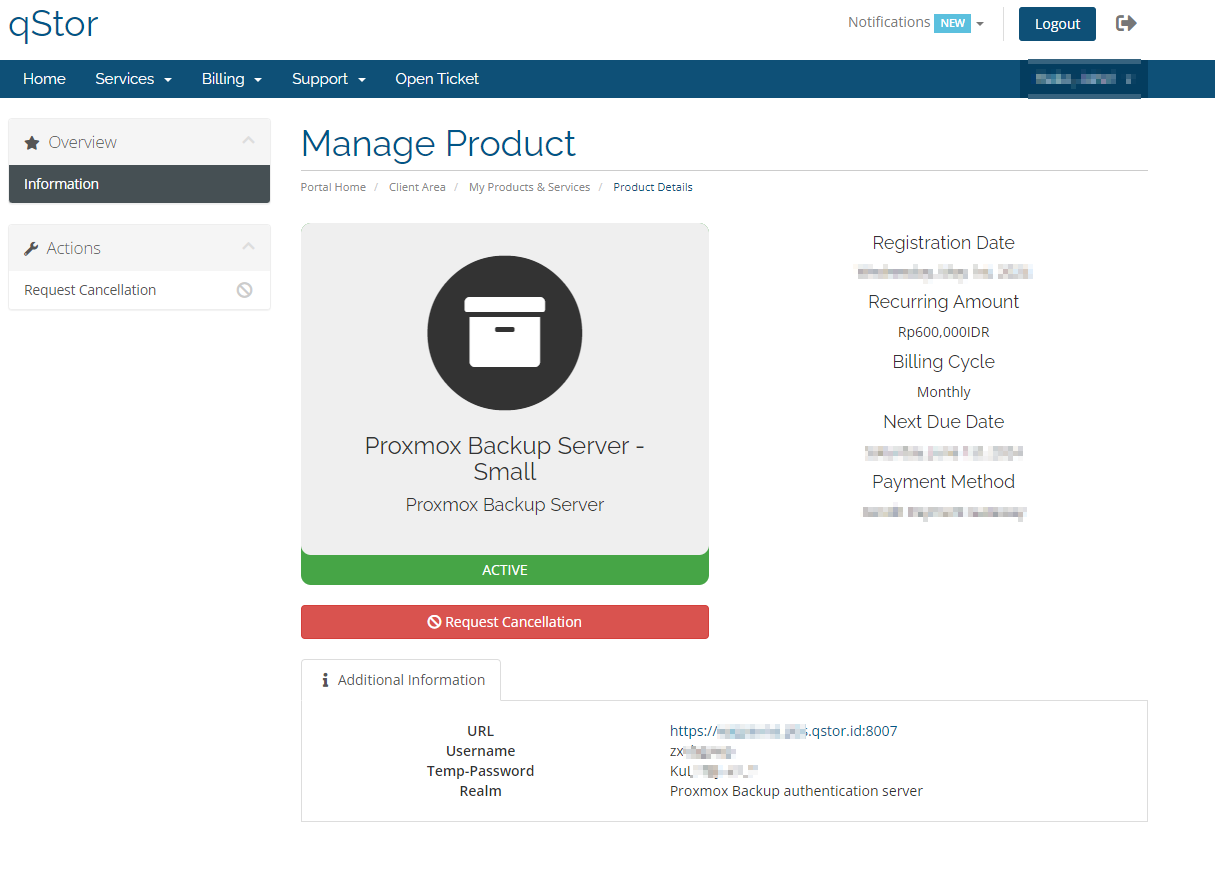Click the Billing Cycle label
Viewport: 1215px width, 877px height.
coord(944,362)
